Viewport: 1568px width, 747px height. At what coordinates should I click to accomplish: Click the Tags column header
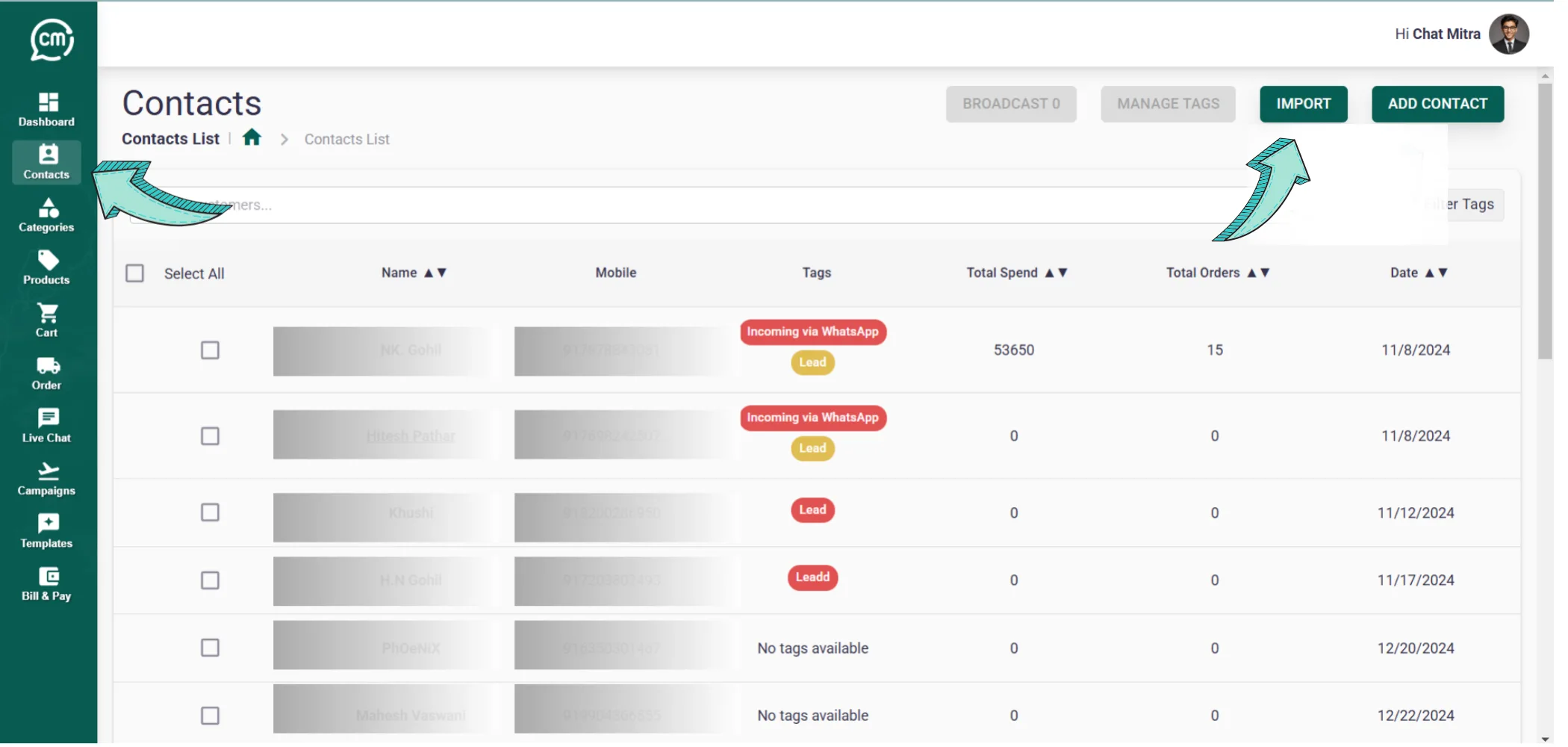[x=817, y=273]
